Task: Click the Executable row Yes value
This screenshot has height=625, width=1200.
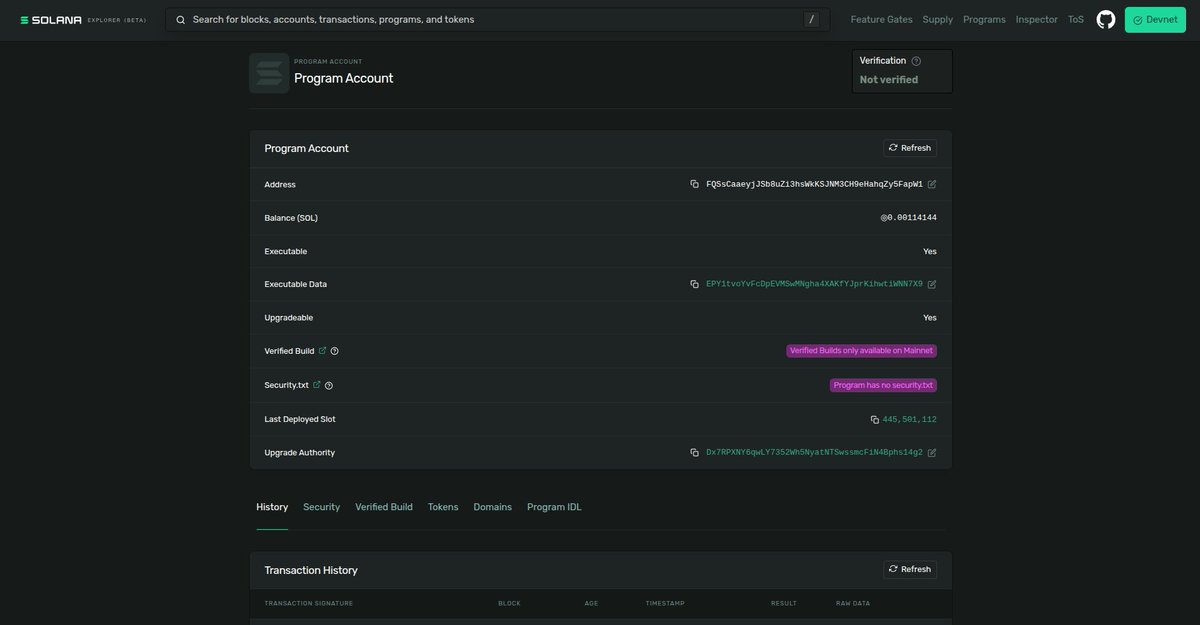Action: (930, 251)
